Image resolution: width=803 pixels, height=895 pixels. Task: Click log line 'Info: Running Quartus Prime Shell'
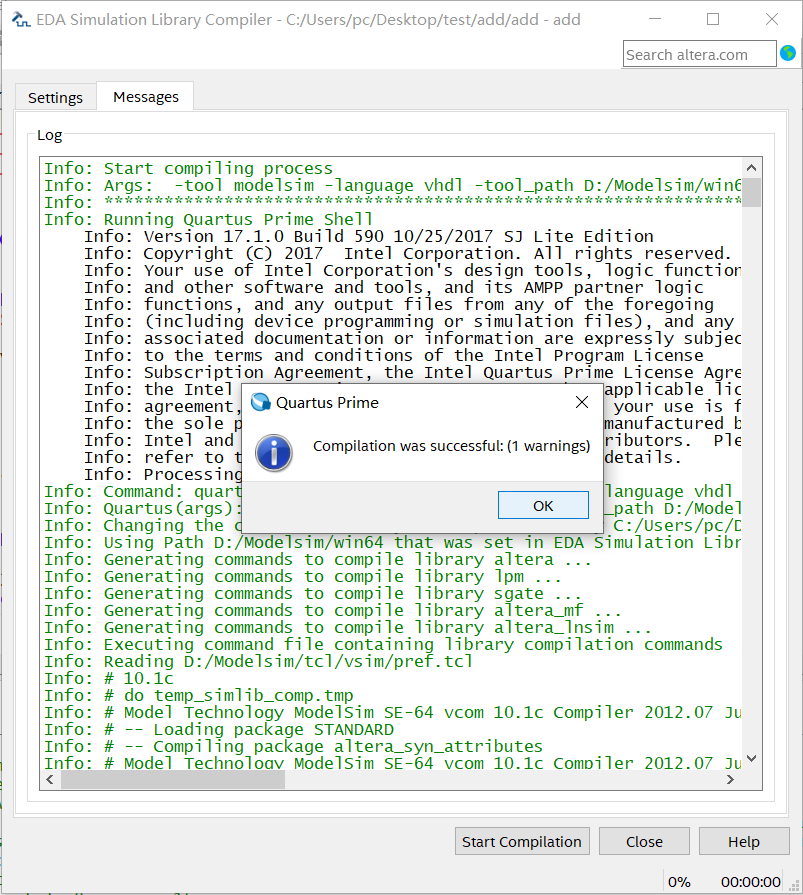pyautogui.click(x=208, y=219)
